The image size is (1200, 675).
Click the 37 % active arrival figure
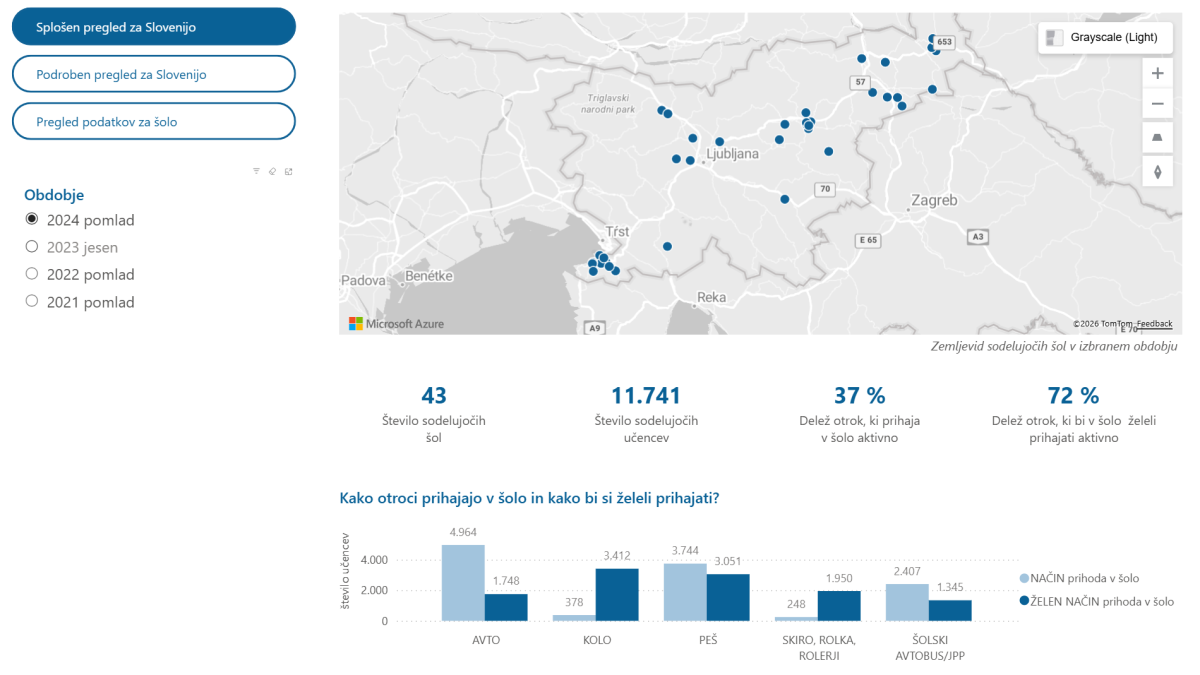point(860,396)
